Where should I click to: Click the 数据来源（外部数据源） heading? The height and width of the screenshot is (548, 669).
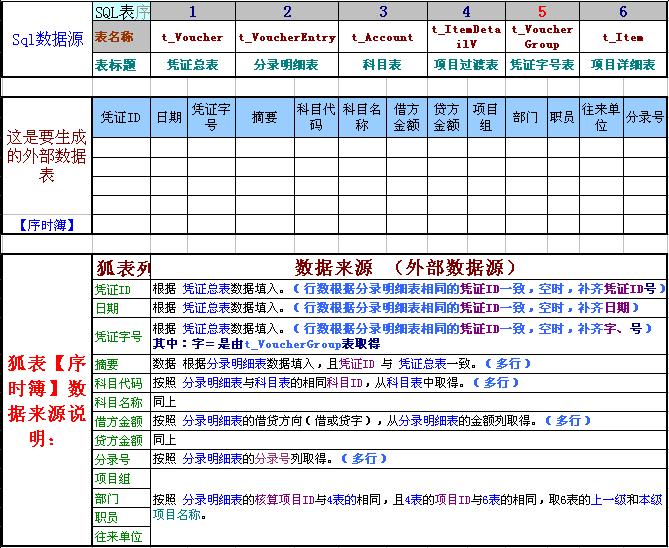coord(408,268)
